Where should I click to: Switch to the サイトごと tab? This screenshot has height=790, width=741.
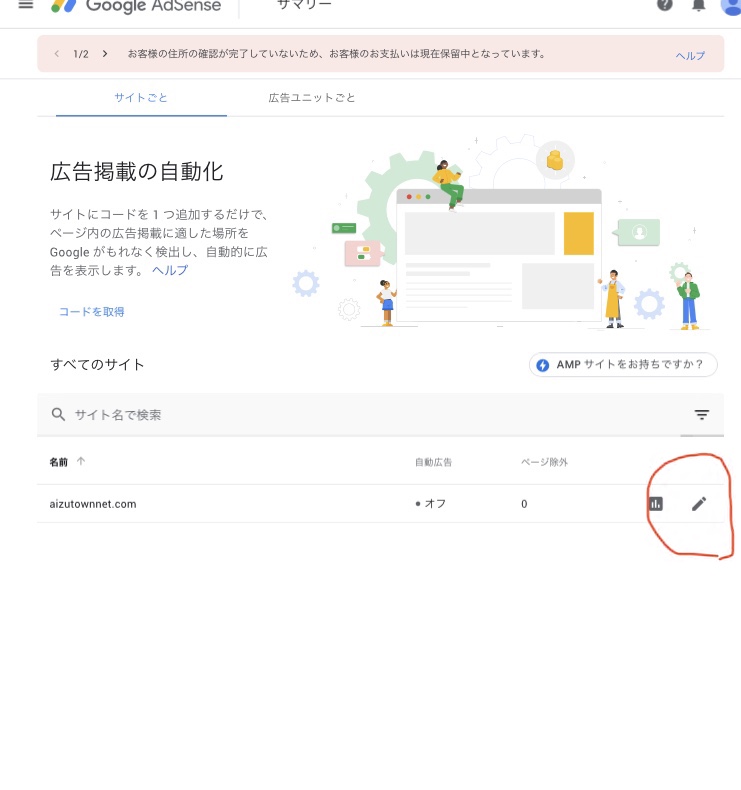[141, 98]
